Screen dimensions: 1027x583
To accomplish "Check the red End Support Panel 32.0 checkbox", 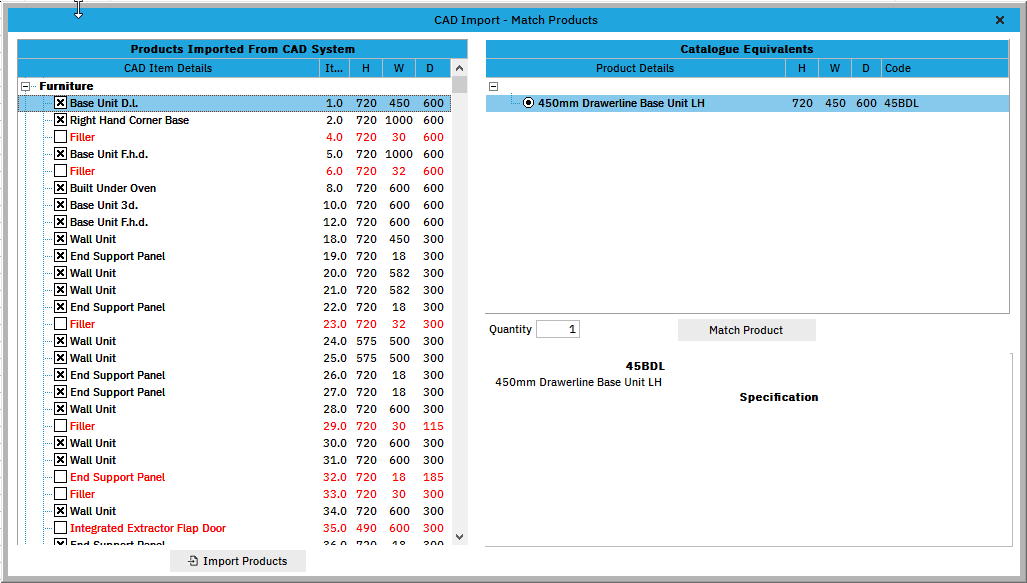I will (60, 477).
